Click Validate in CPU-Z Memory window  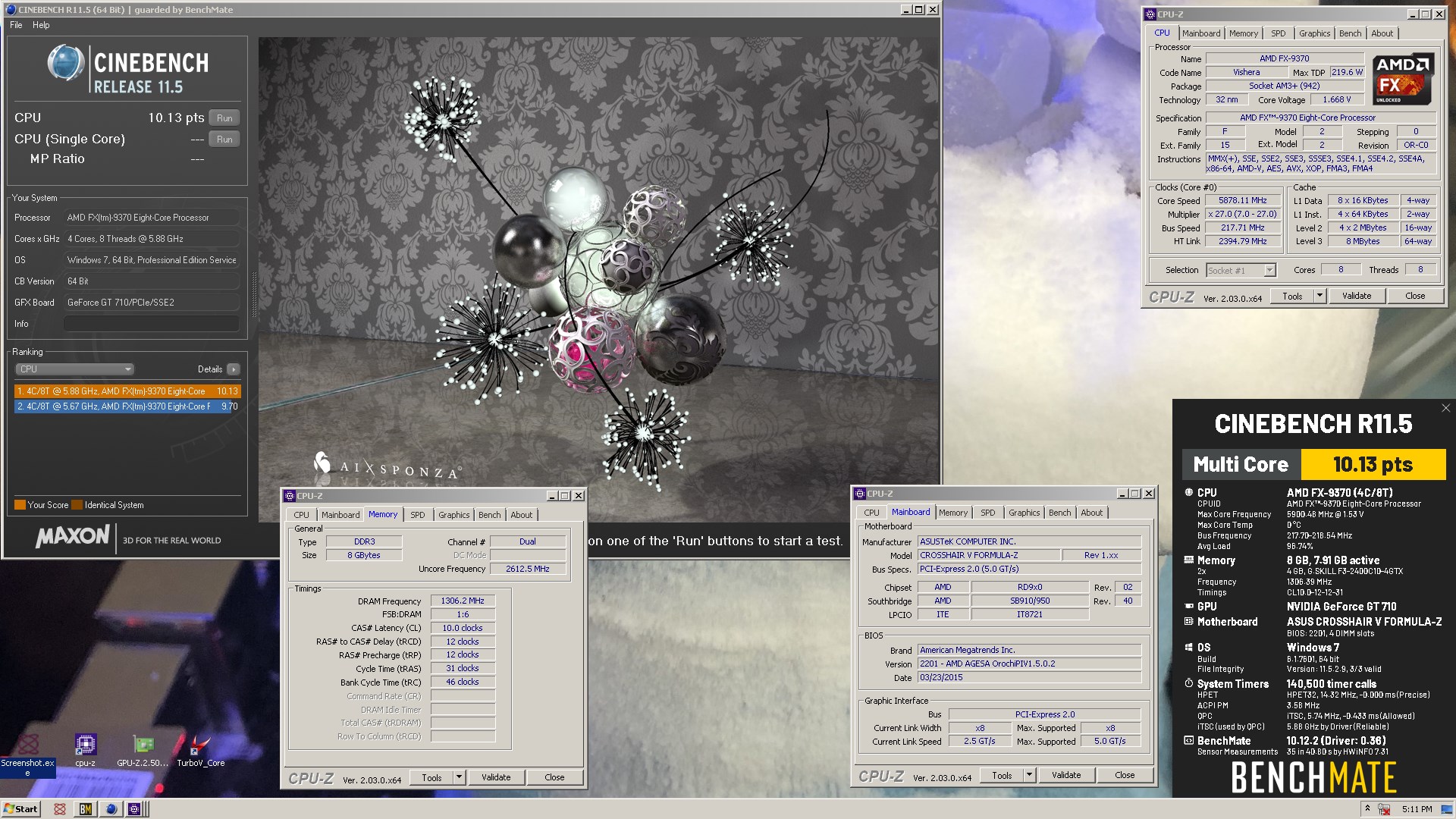496,777
